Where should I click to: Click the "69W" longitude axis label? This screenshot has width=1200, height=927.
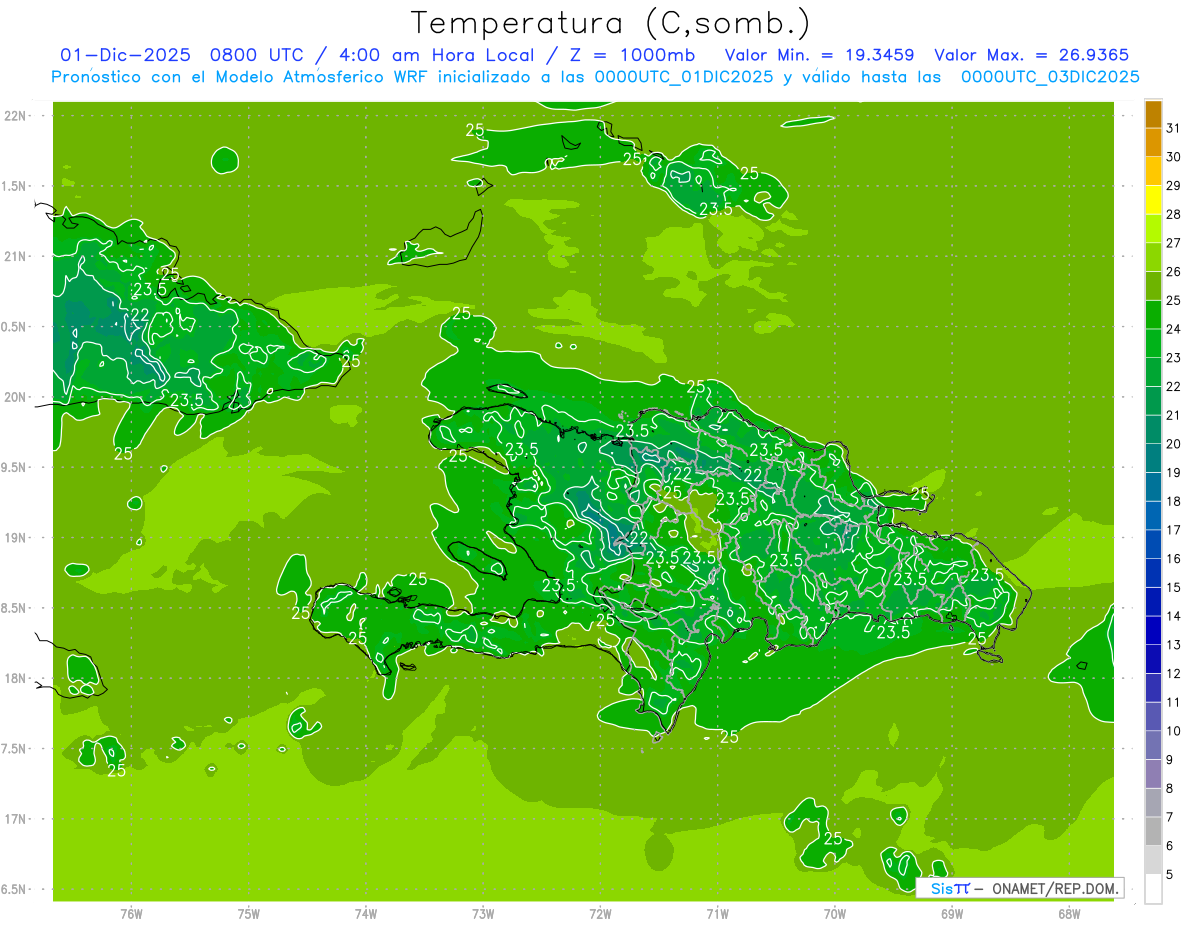(x=952, y=913)
